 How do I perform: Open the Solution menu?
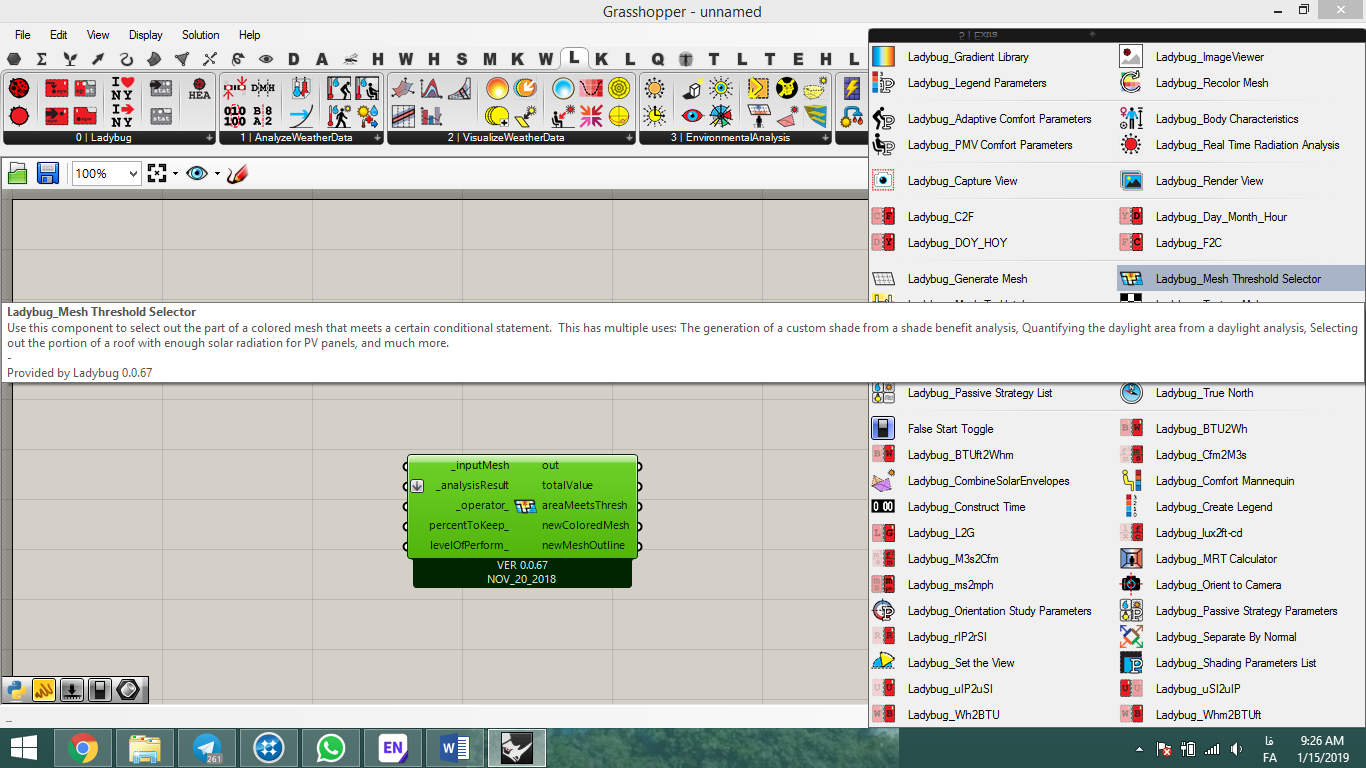click(x=200, y=35)
